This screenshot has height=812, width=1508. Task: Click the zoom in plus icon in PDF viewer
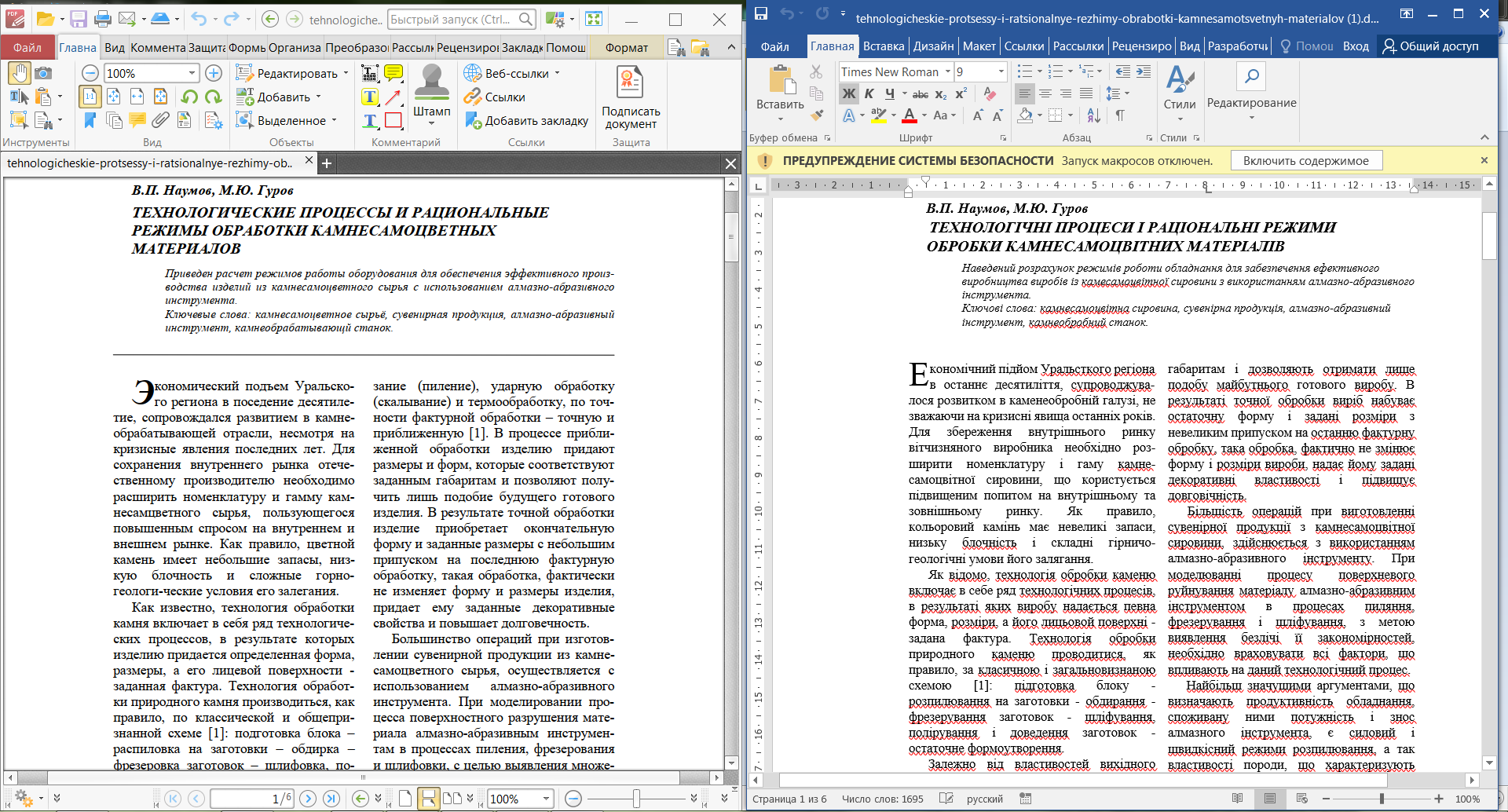click(214, 73)
